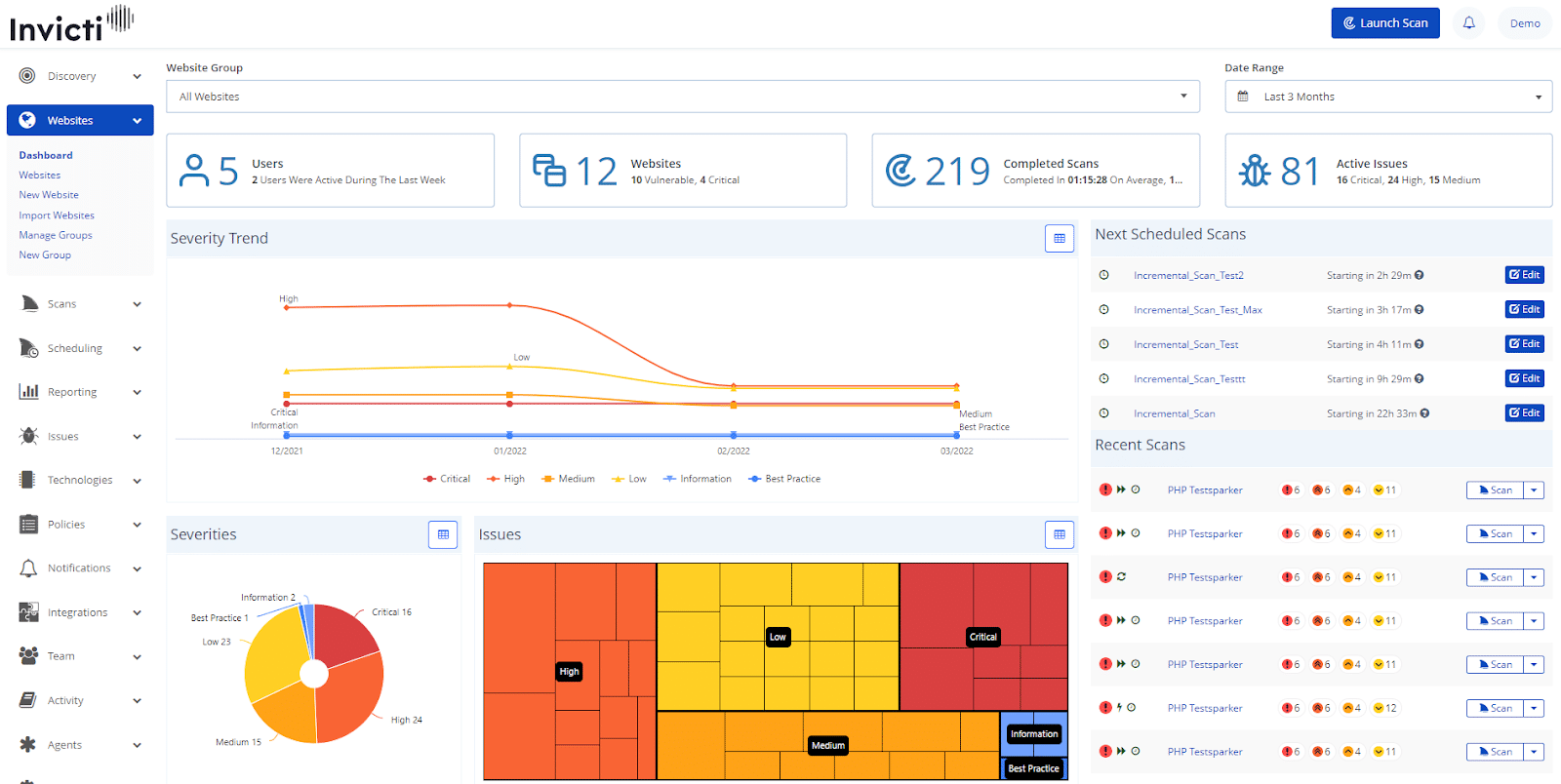Click the Websites card icon
1561x784 pixels.
point(549,171)
